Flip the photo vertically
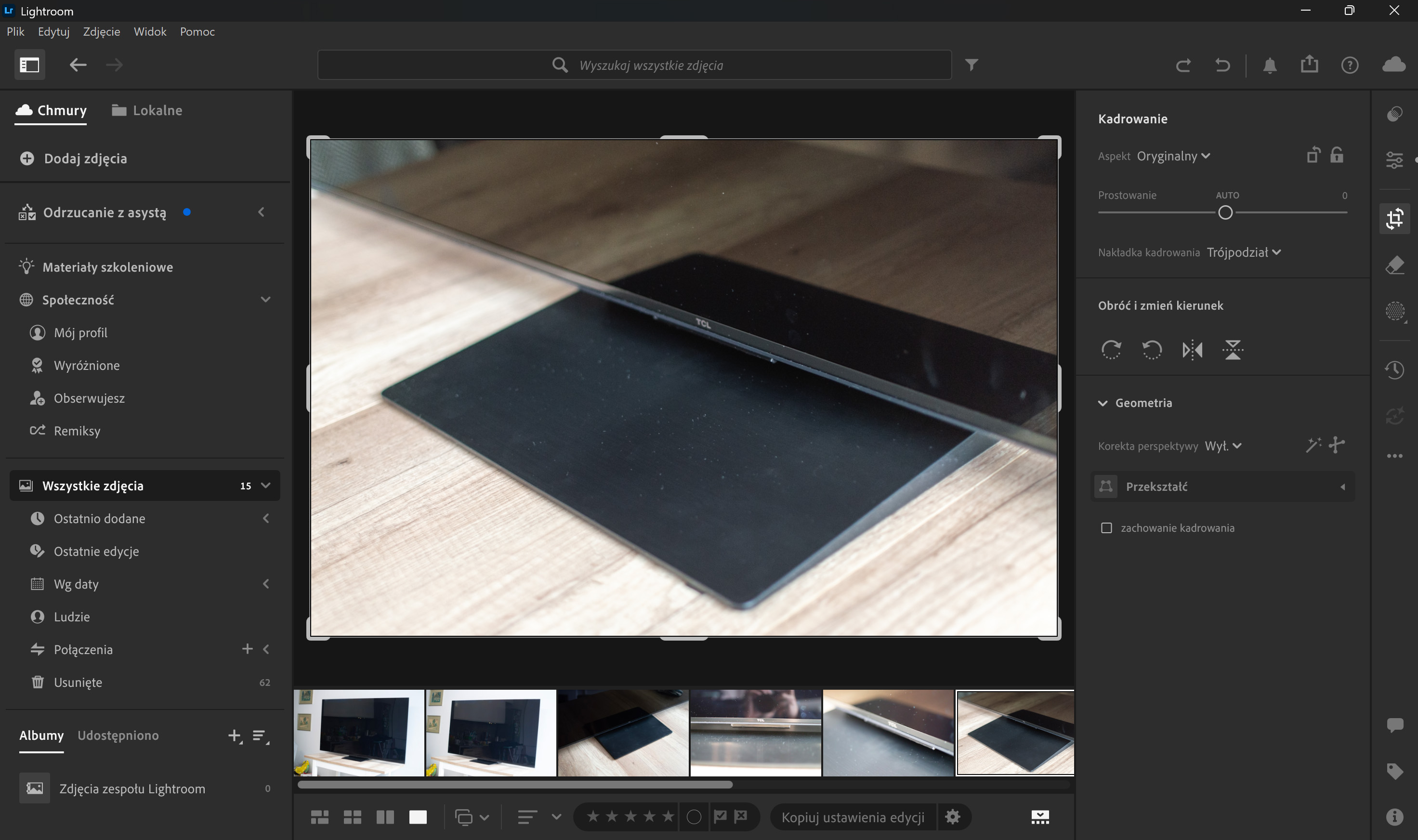Viewport: 1418px width, 840px height. click(1233, 350)
